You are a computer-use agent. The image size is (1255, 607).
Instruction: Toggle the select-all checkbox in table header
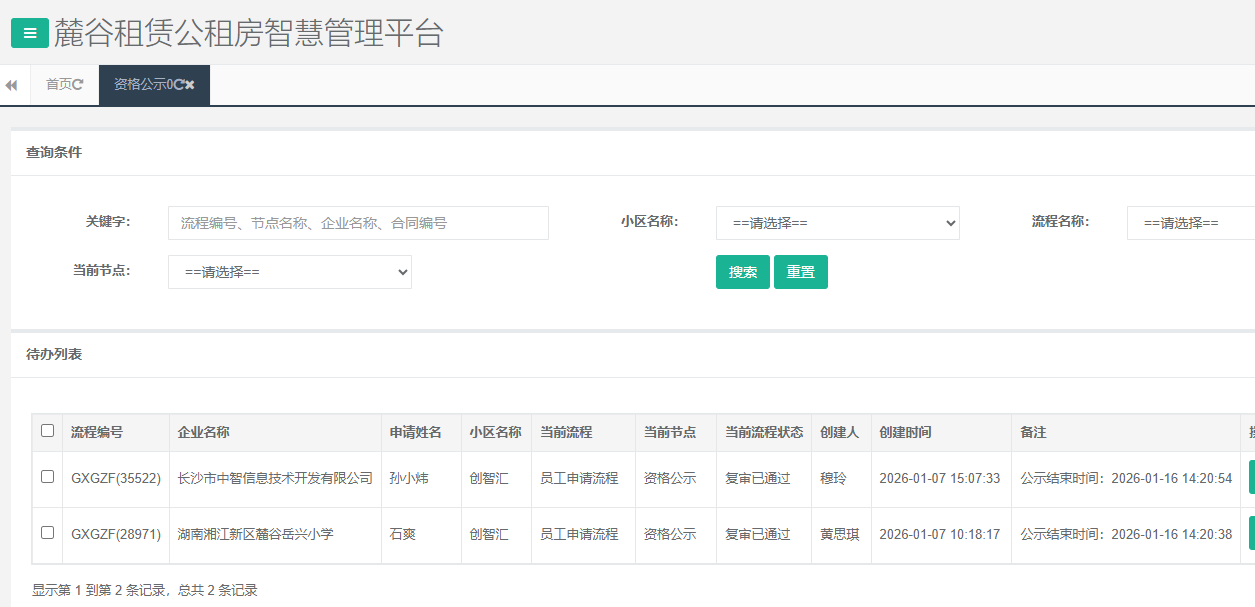click(47, 431)
